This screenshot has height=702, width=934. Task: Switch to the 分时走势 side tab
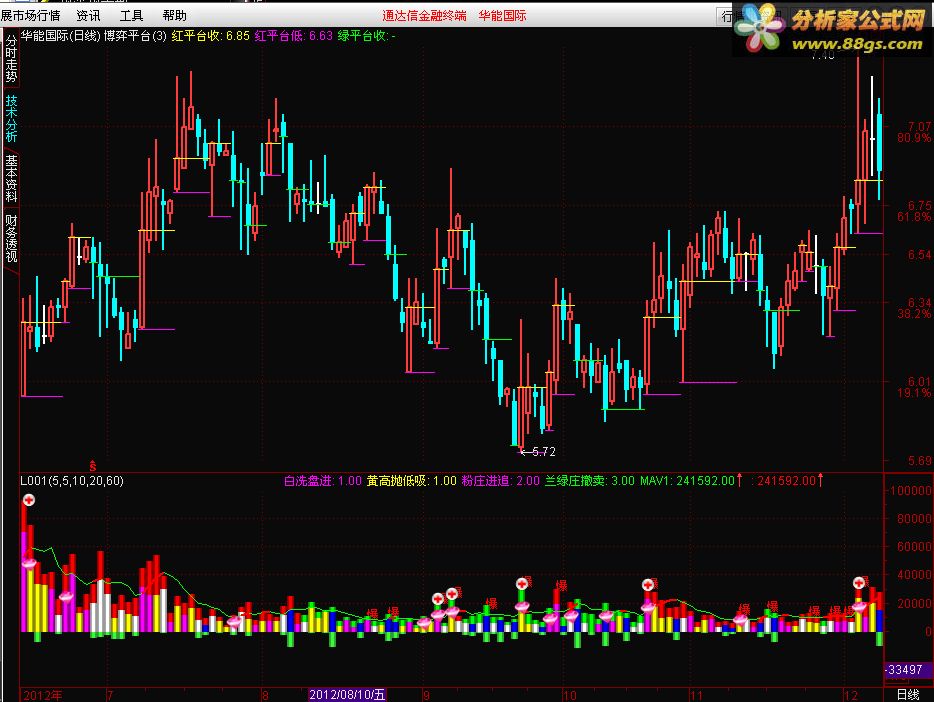coord(11,58)
